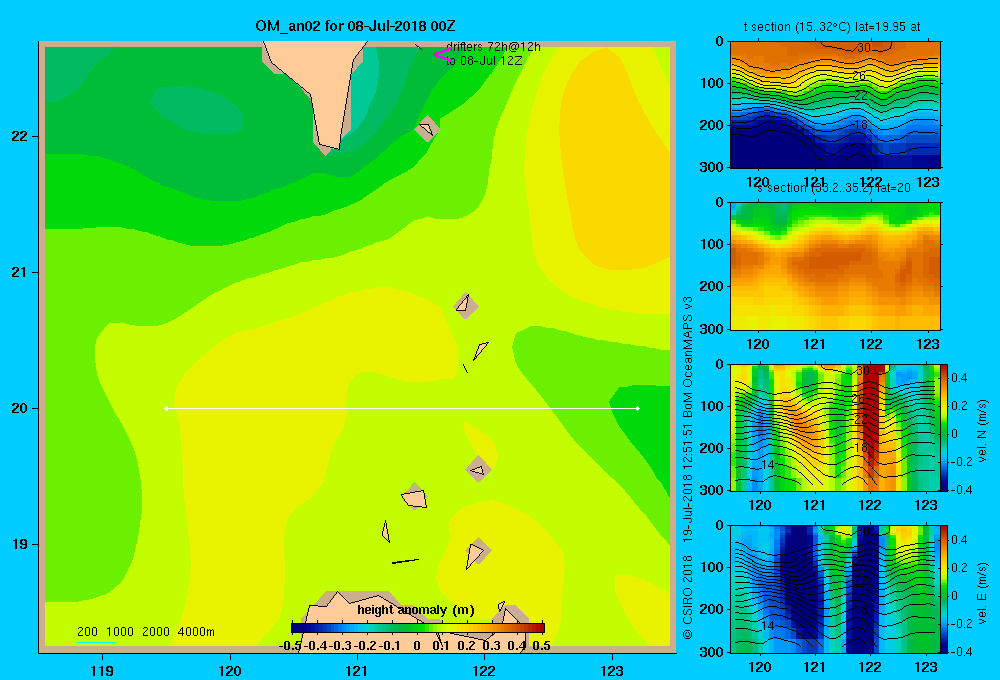This screenshot has height=680, width=1000.
Task: Click longitude label 119 under main map
Action: (102, 670)
